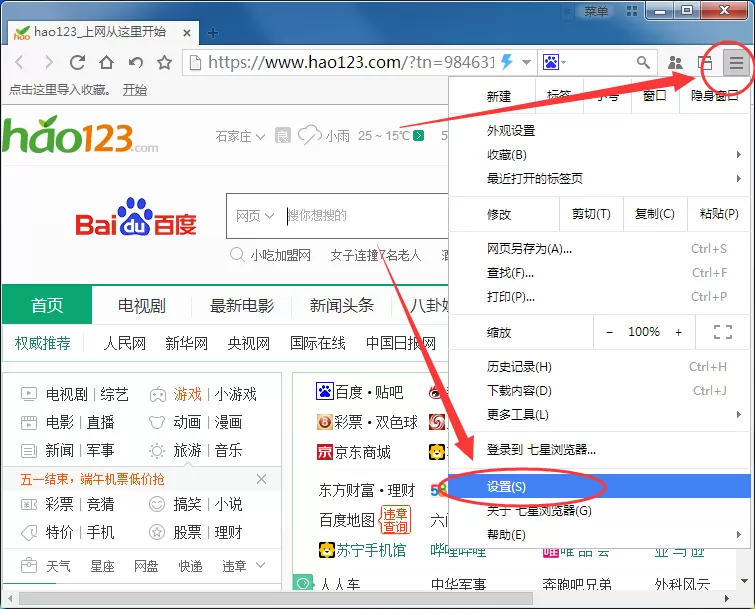The width and height of the screenshot is (755, 609).
Task: Open a new tab with plus button
Action: 213,33
